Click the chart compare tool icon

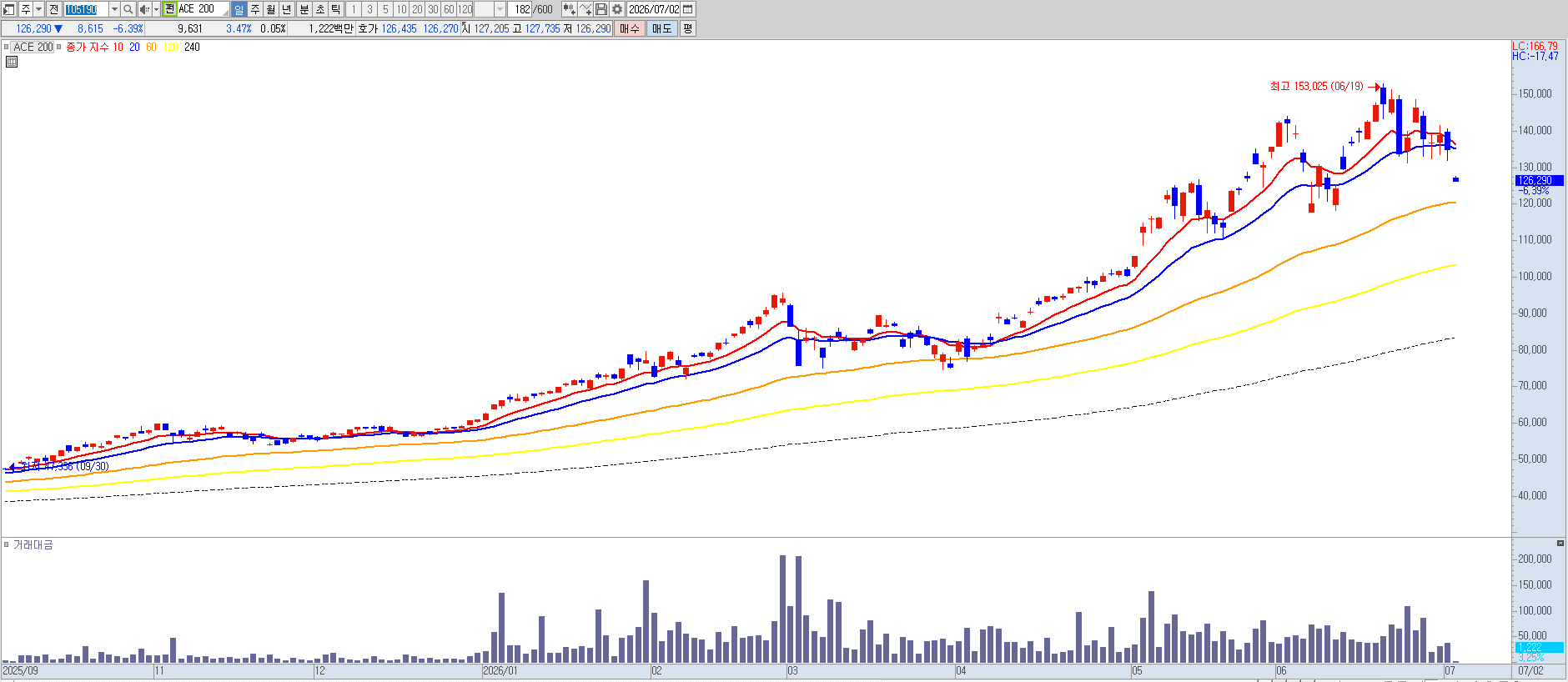569,9
